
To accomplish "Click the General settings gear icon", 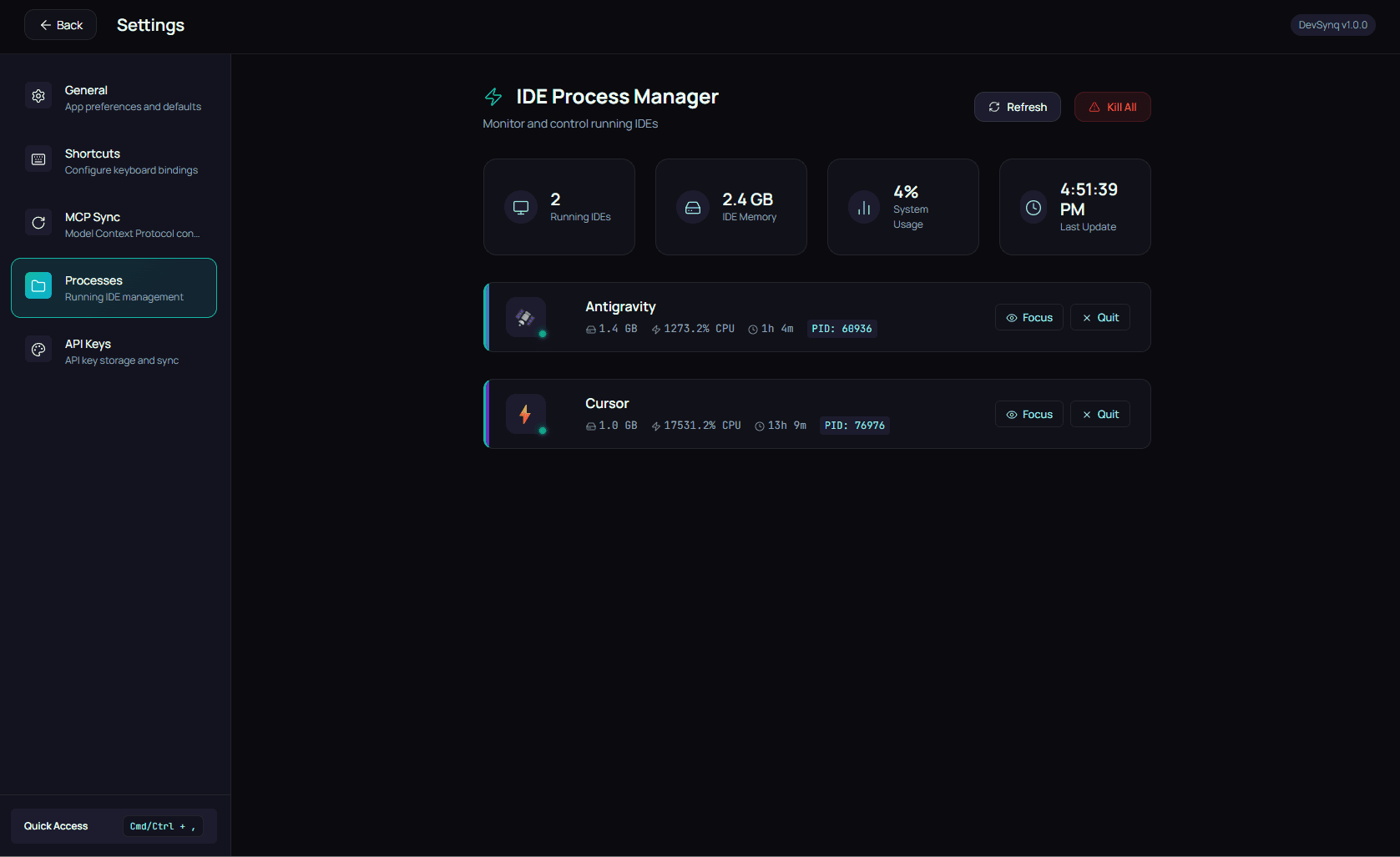I will (x=38, y=95).
